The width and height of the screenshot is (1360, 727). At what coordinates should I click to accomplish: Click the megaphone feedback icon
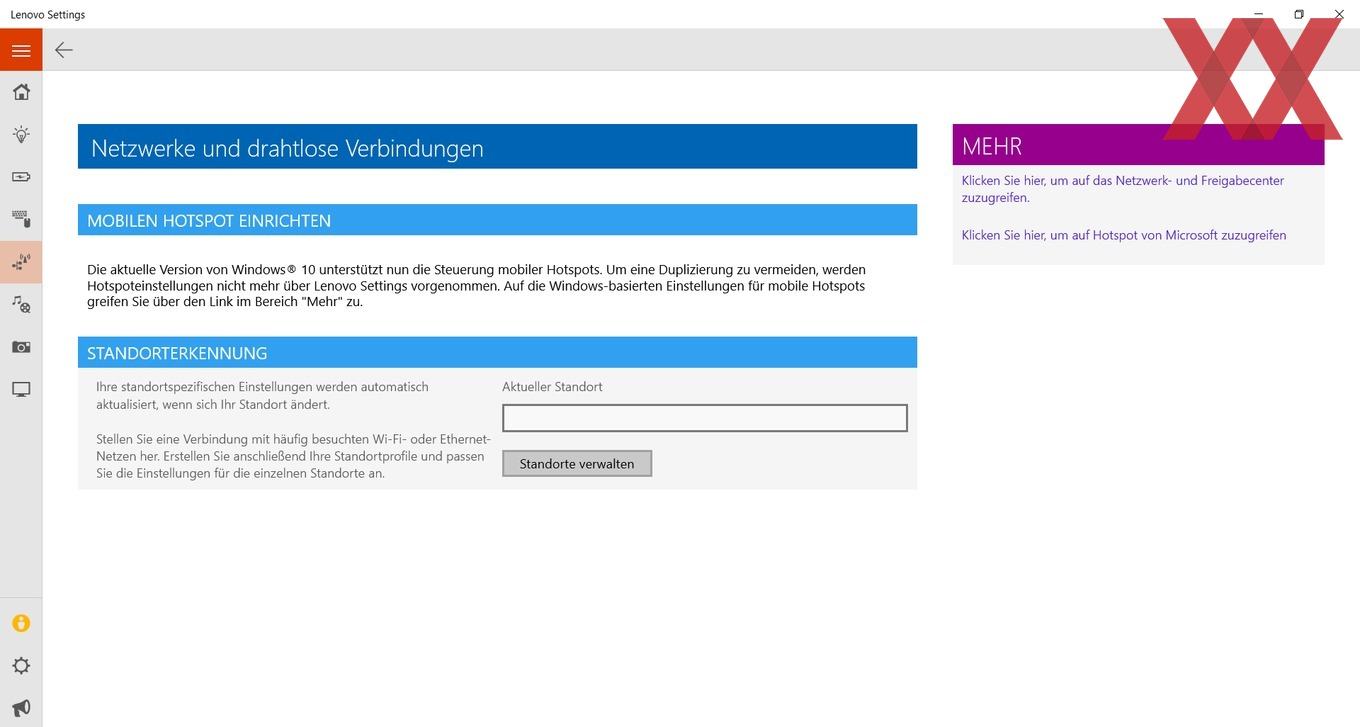click(x=21, y=708)
